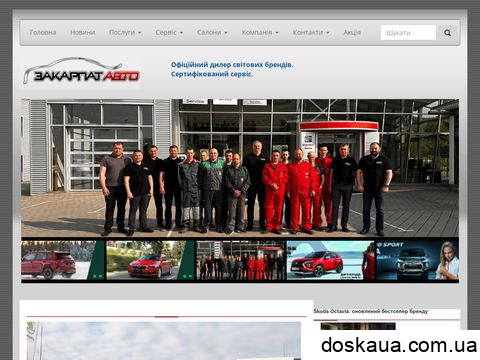Click the main staff group slider image
The height and width of the screenshot is (360, 480).
pos(240,168)
